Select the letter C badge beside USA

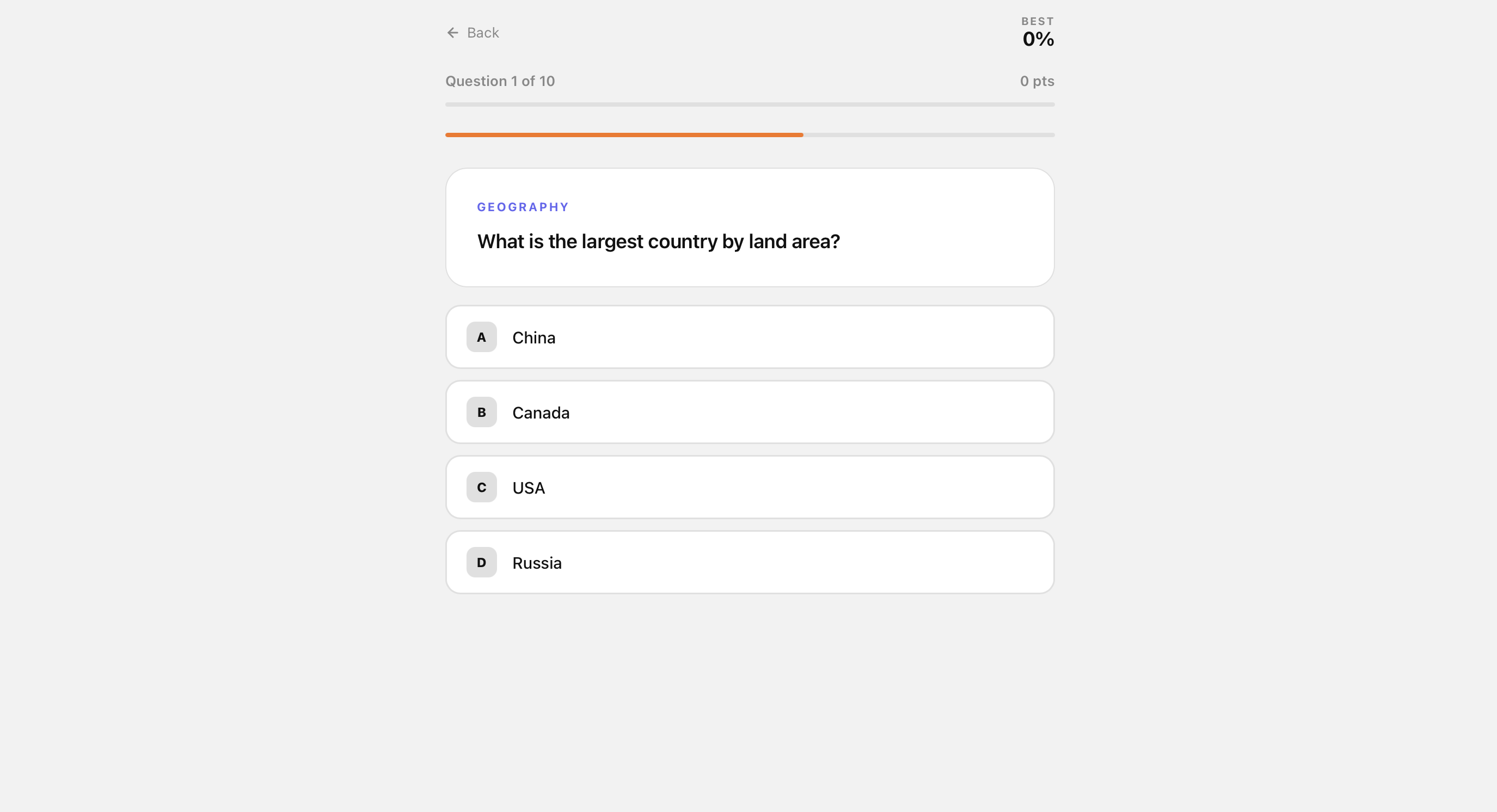(481, 487)
